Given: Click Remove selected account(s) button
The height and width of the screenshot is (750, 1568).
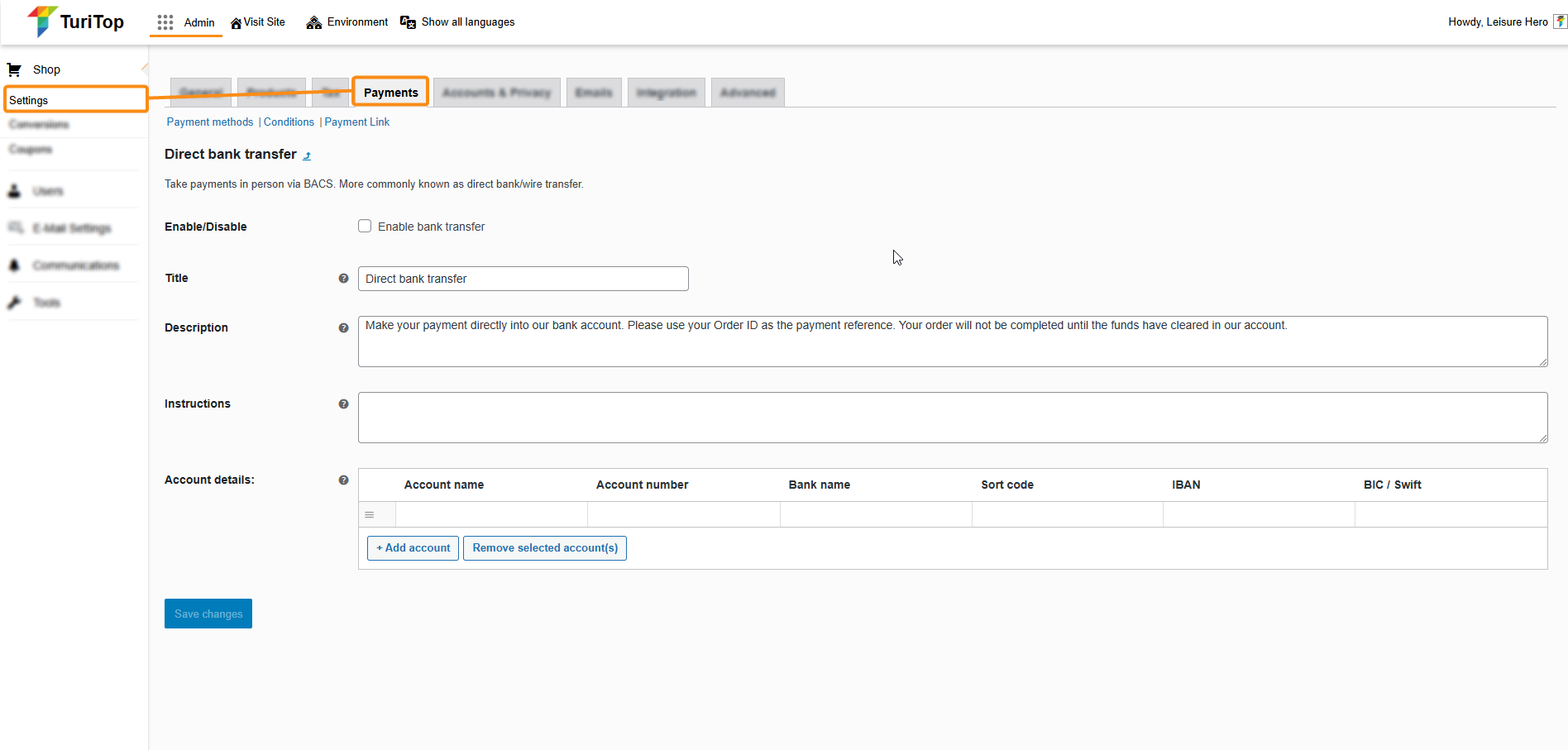Looking at the screenshot, I should coord(545,548).
